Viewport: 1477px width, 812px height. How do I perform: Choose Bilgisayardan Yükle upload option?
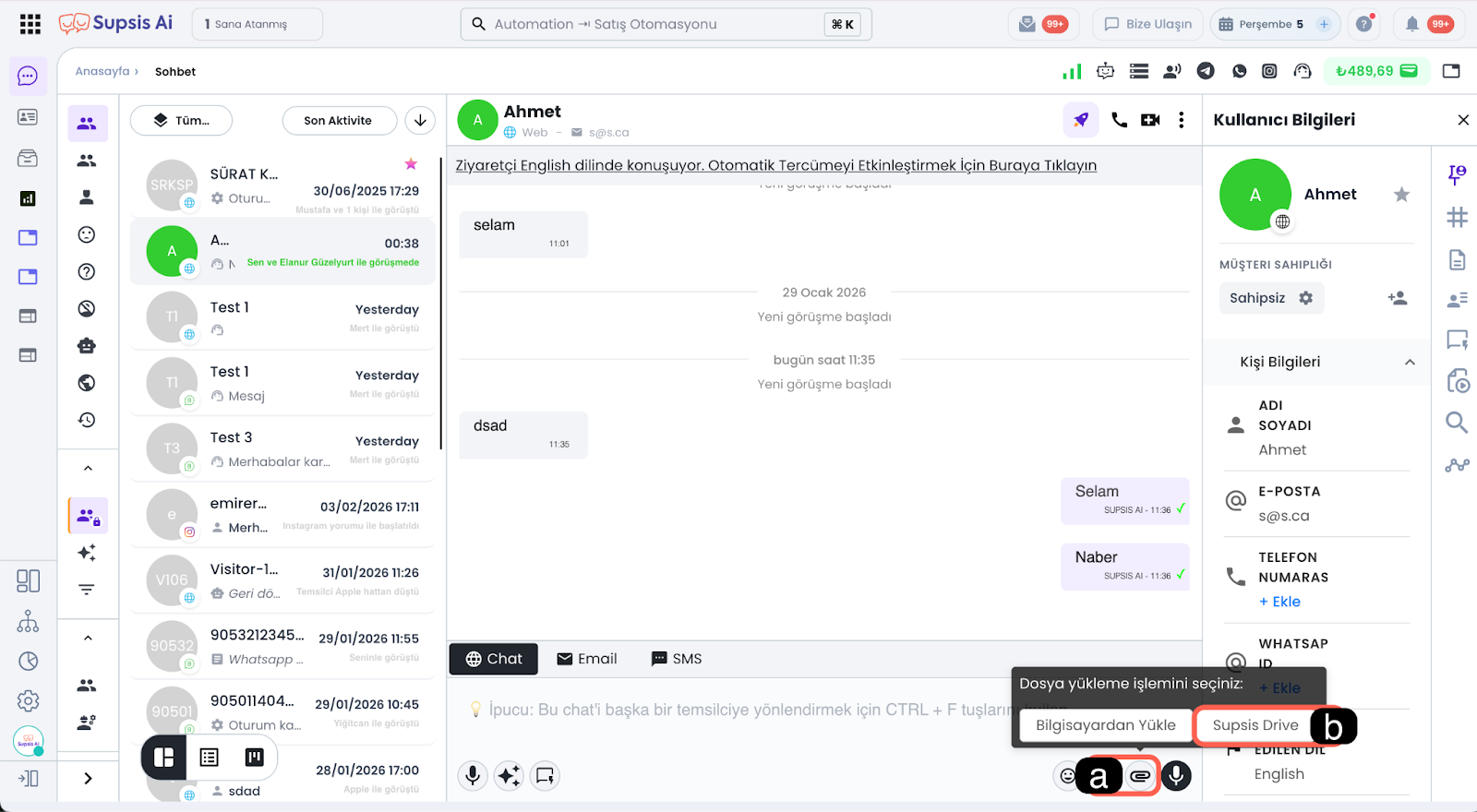click(1105, 725)
